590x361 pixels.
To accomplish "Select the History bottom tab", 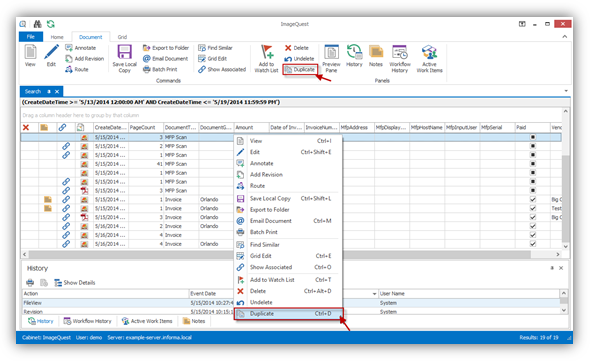I will tap(41, 321).
